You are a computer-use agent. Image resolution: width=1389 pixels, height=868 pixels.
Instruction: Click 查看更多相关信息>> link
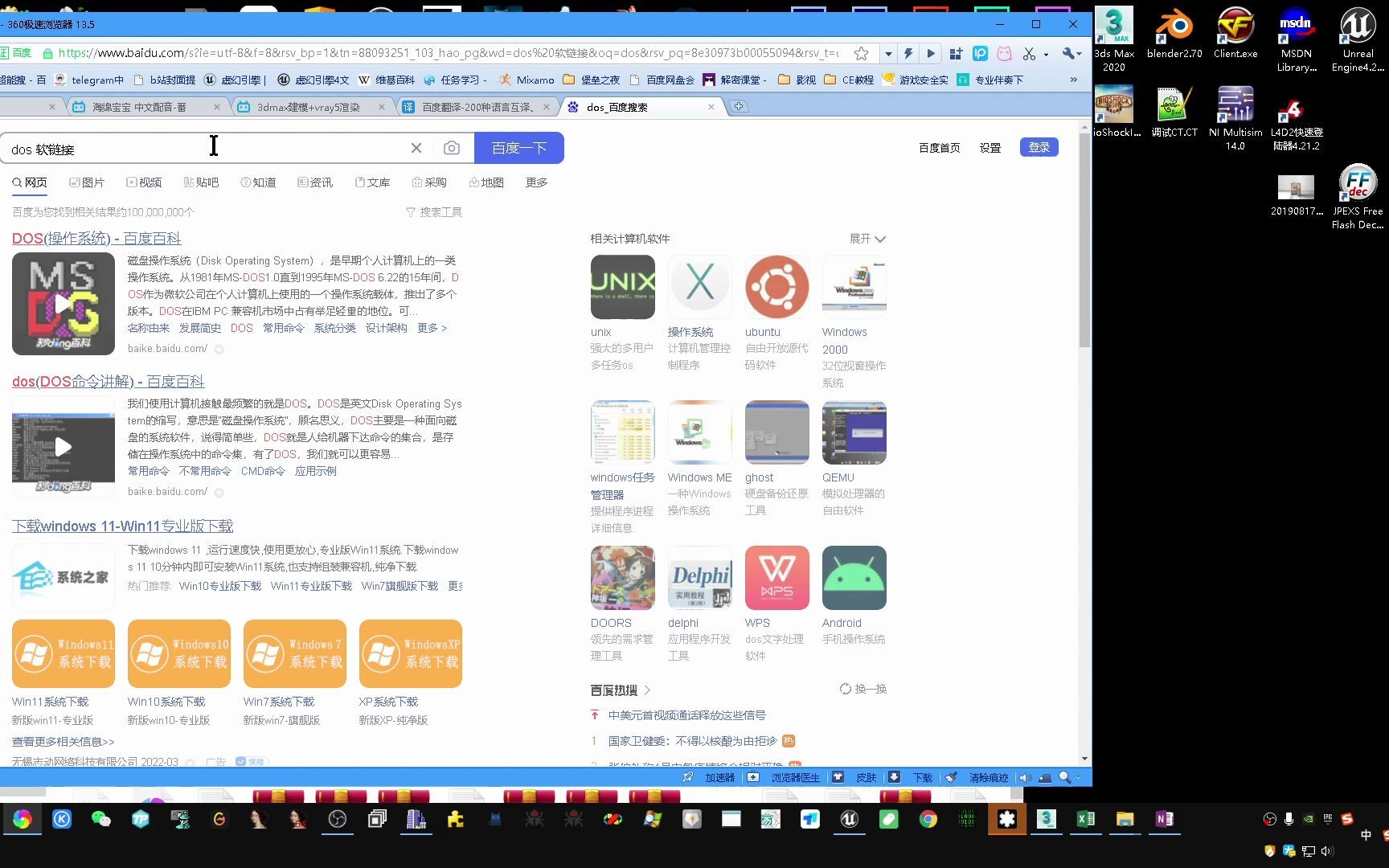coord(64,742)
